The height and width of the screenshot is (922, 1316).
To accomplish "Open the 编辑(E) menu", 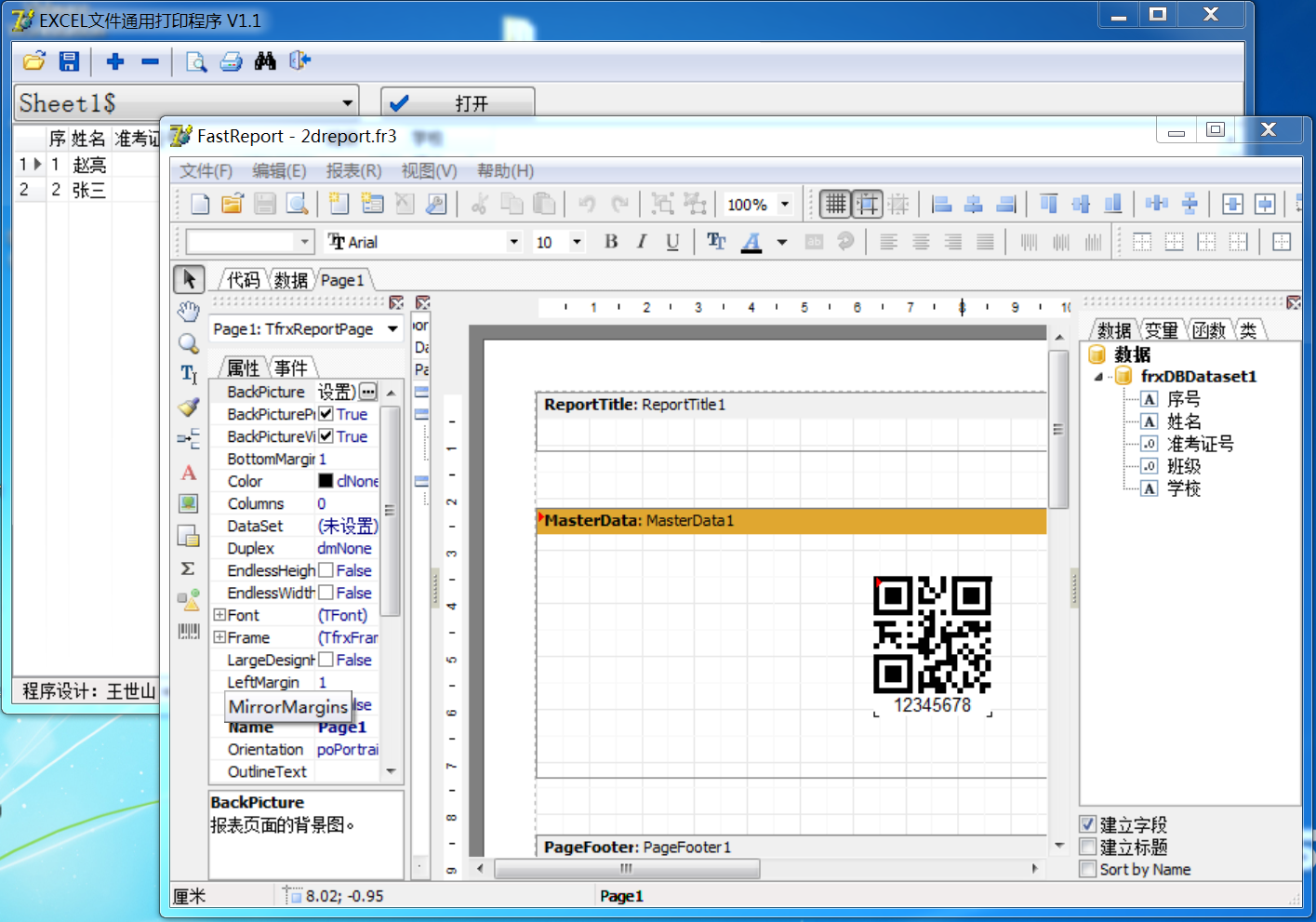I will coord(279,170).
